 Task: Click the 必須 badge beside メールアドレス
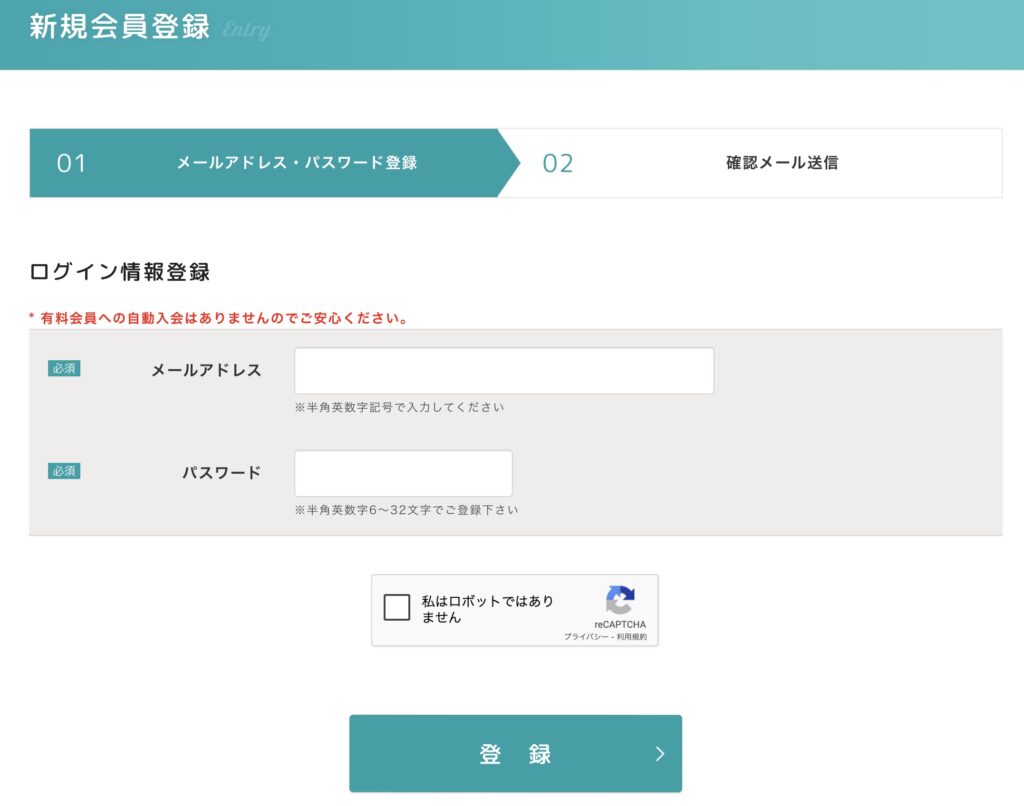tap(64, 369)
